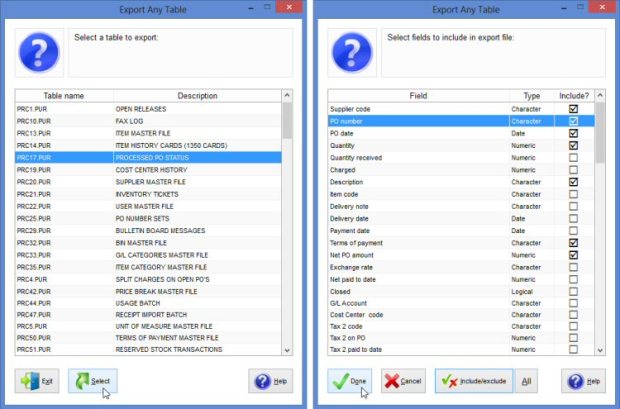Click the field list scrollbar thumb
620x409 pixels.
[600, 133]
